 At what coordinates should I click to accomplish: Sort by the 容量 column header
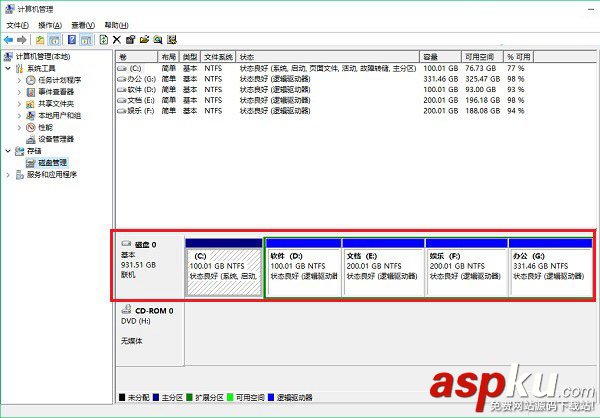440,57
